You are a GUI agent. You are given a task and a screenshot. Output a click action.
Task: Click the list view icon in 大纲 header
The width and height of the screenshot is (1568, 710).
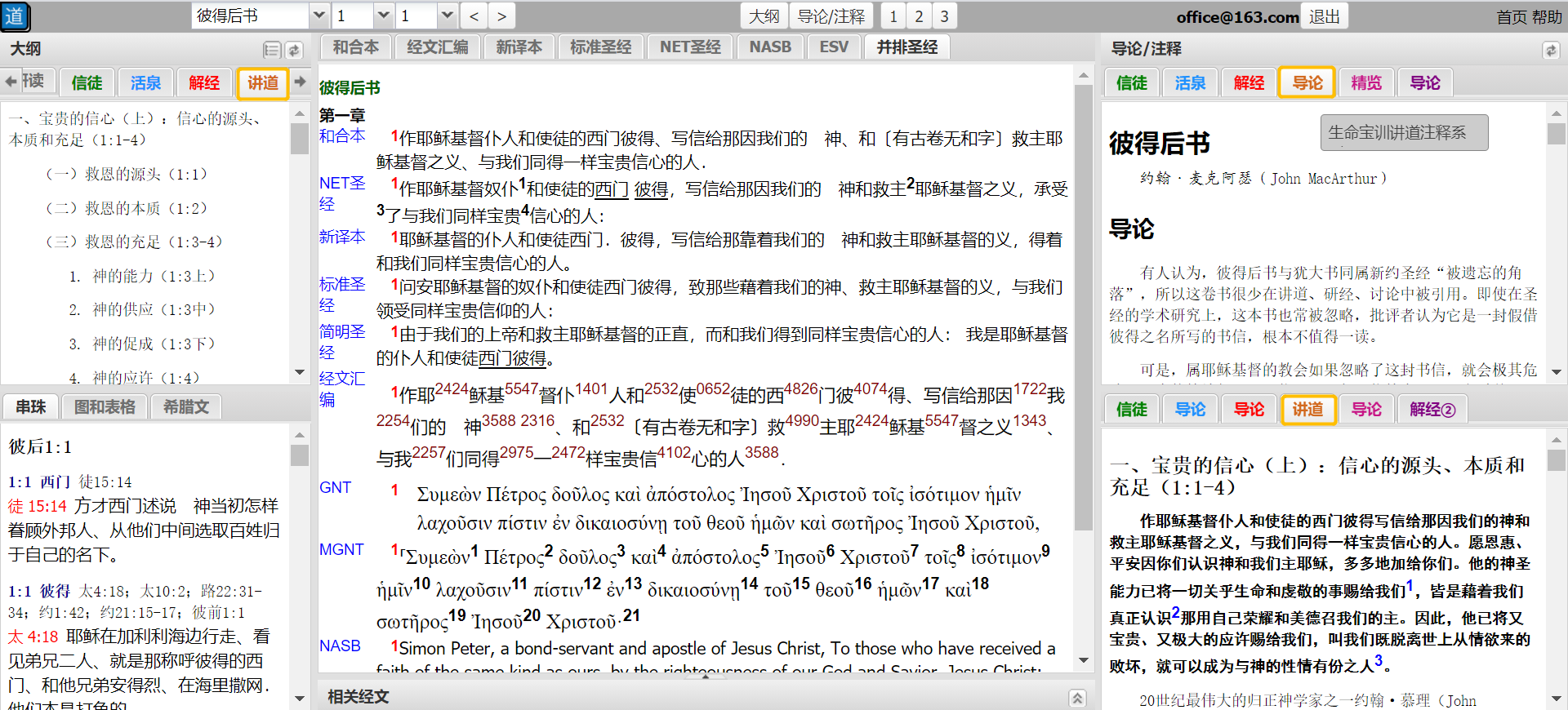272,50
